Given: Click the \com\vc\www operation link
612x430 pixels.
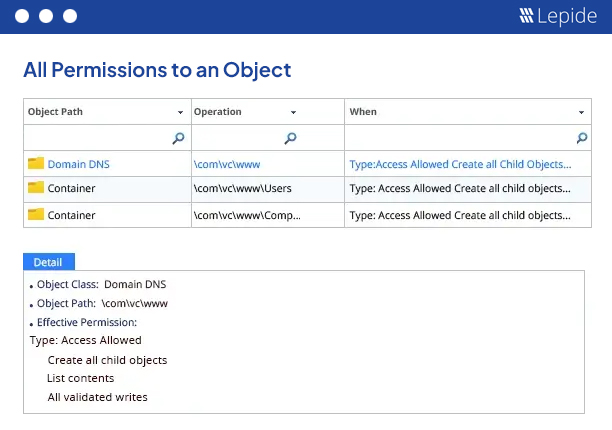Looking at the screenshot, I should point(227,164).
